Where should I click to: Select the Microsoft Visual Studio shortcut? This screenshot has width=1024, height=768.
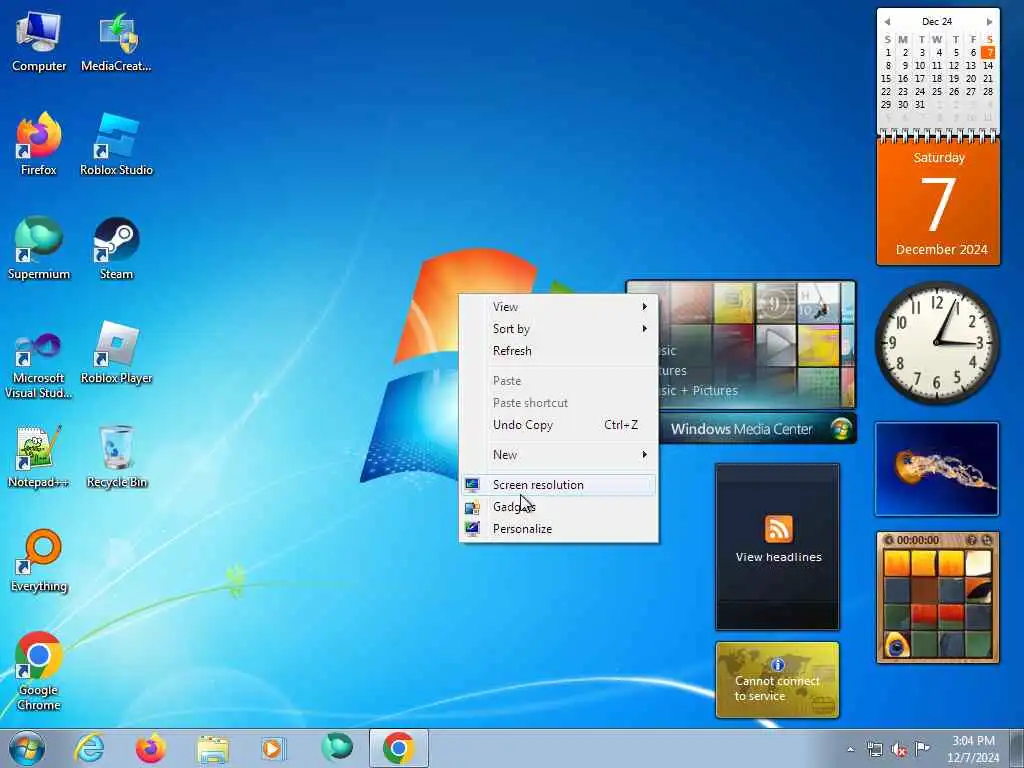pyautogui.click(x=39, y=366)
